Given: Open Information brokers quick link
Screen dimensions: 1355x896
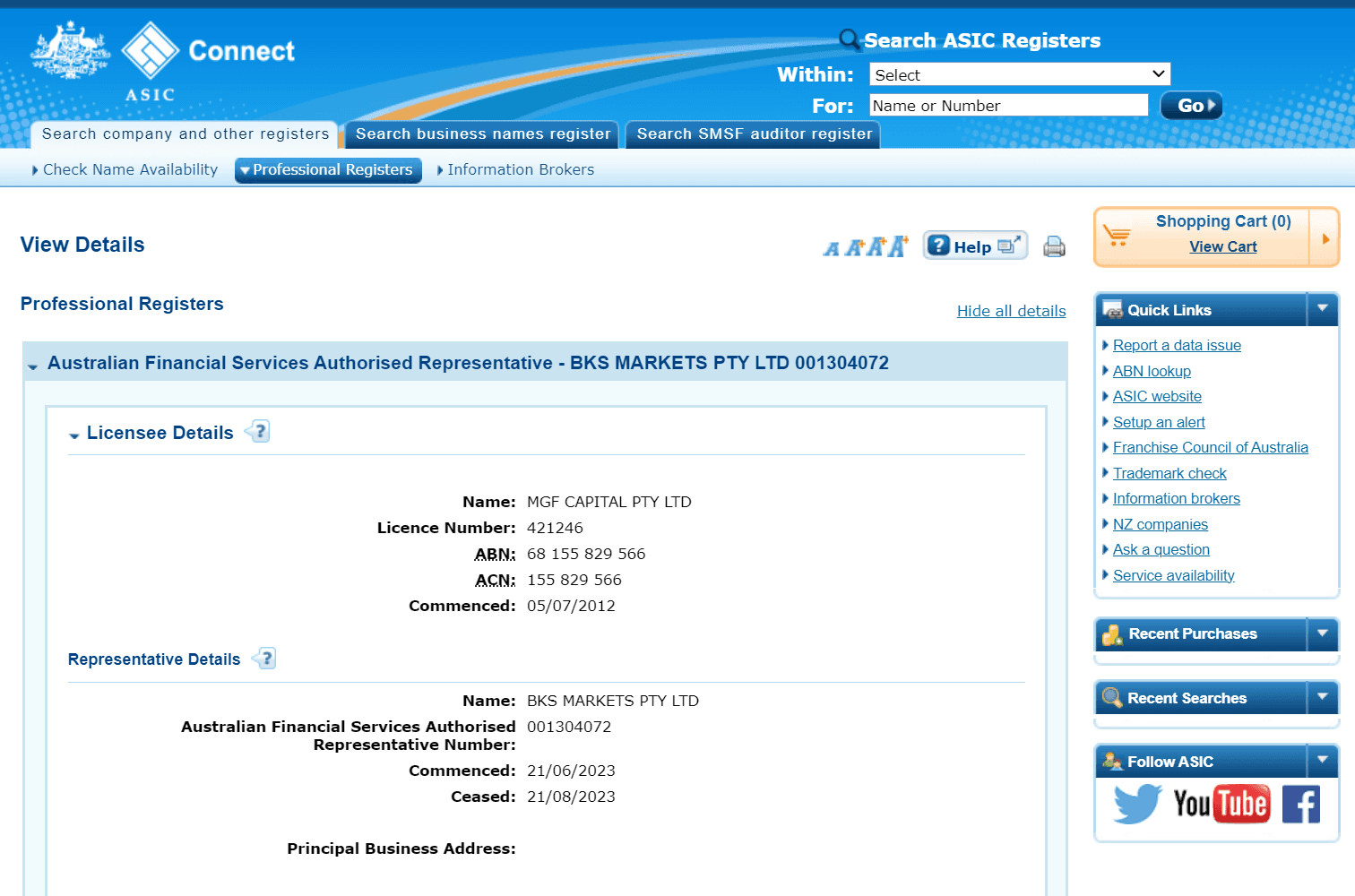Looking at the screenshot, I should point(1177,498).
